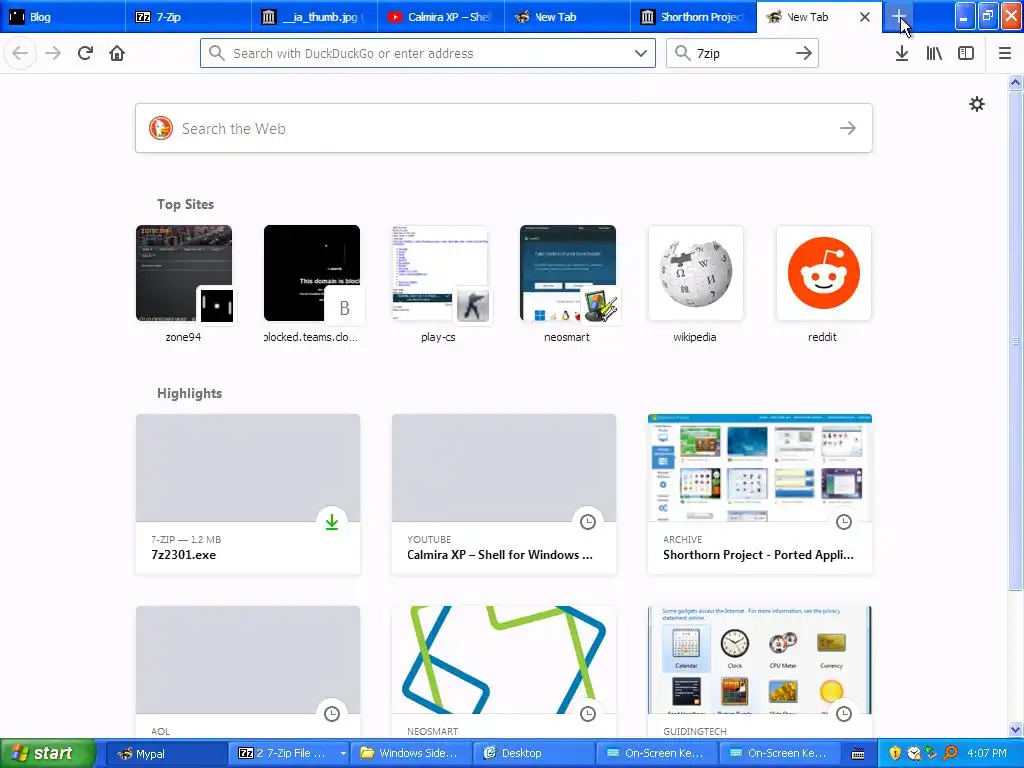Toggle the sidebar icon in toolbar

(966, 53)
